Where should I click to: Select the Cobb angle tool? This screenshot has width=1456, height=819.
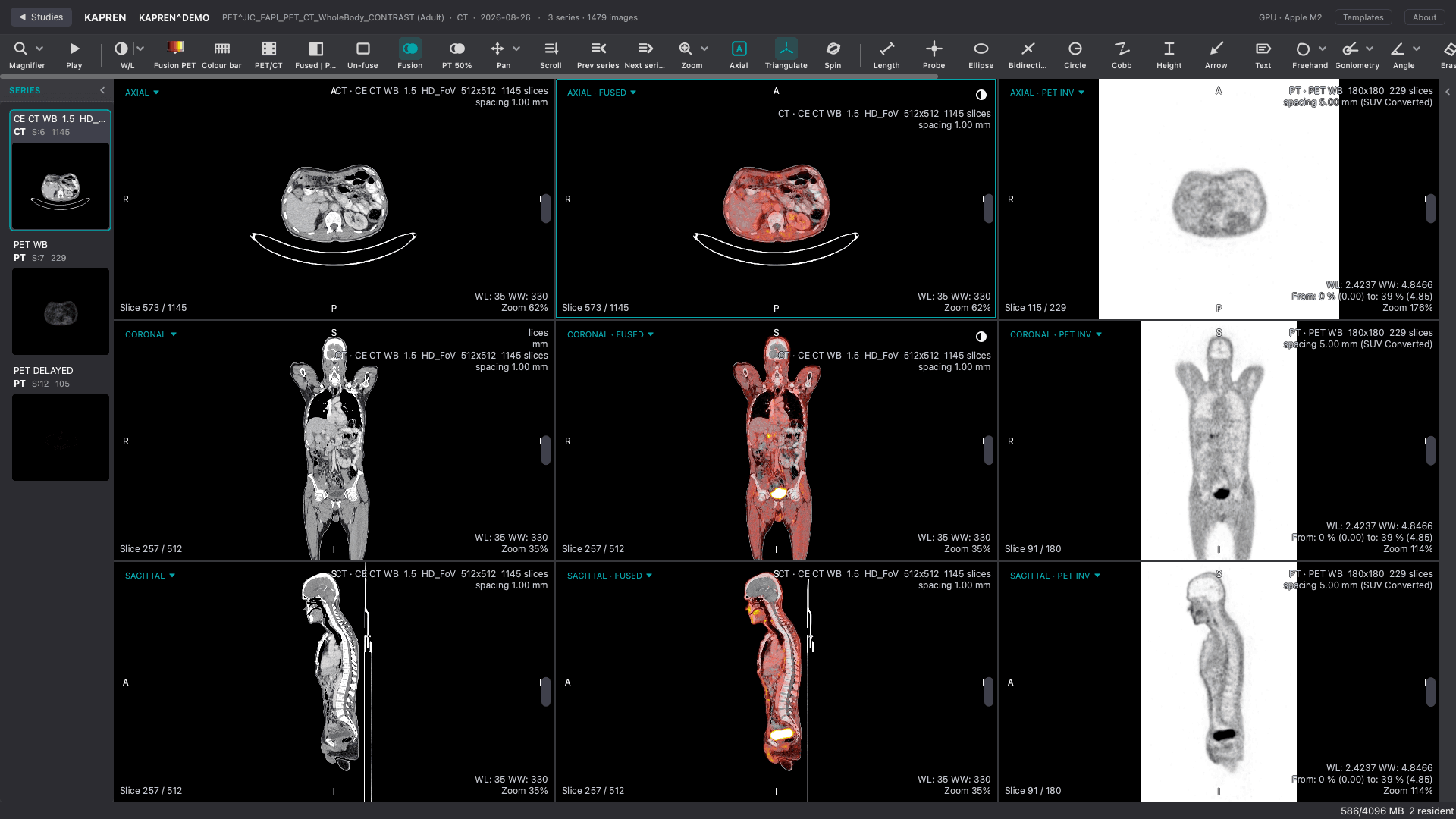pyautogui.click(x=1122, y=55)
